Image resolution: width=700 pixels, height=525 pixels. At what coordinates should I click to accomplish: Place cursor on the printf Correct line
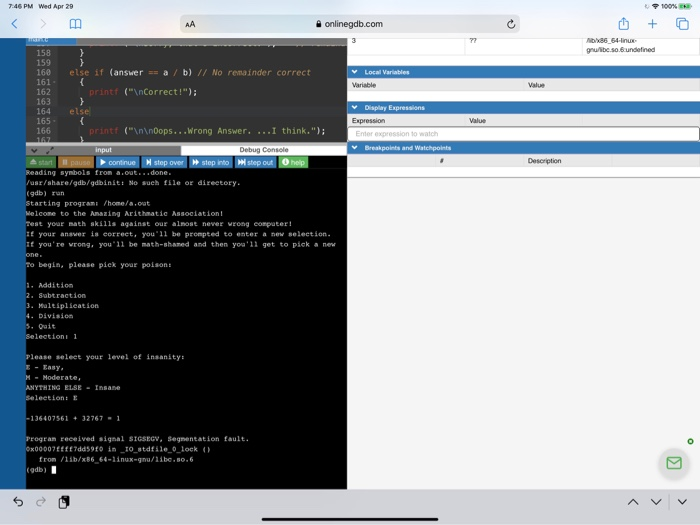click(x=143, y=92)
